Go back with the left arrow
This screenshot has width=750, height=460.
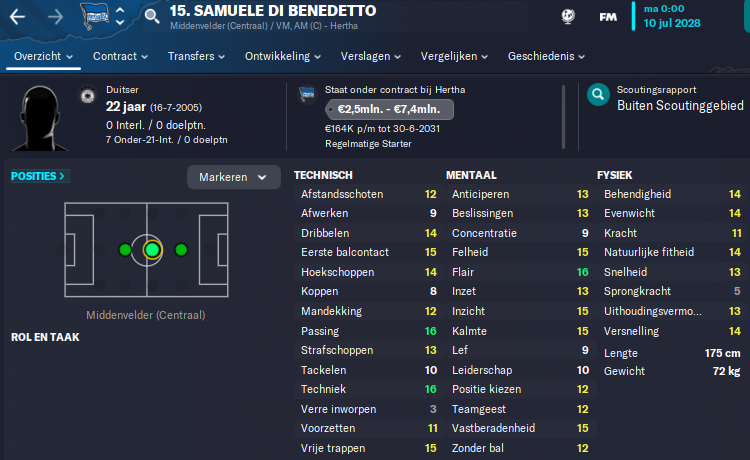pos(17,17)
